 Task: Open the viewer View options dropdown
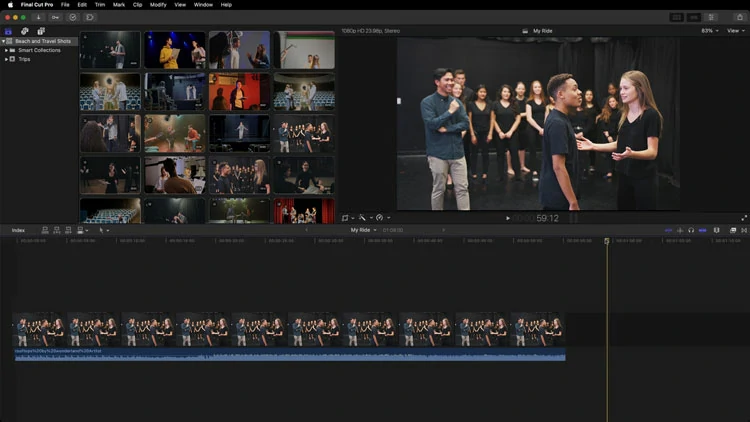coord(735,31)
